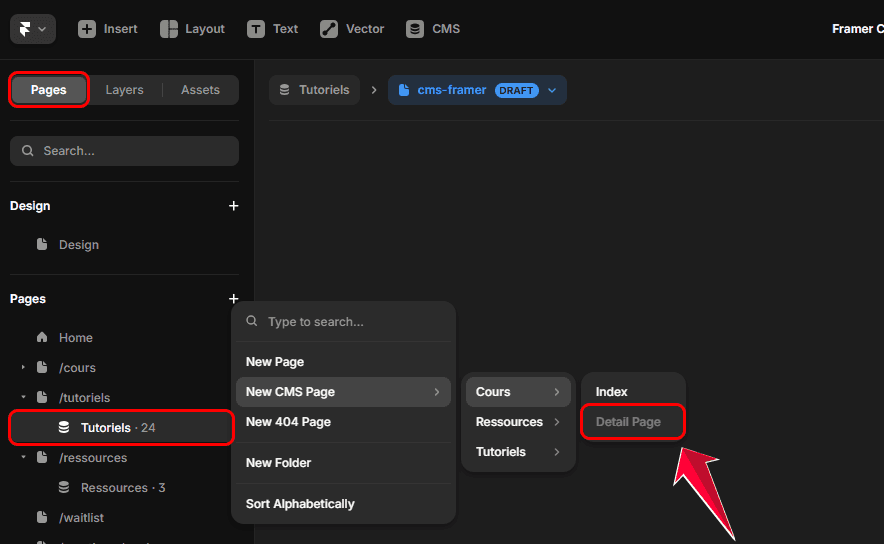884x544 pixels.
Task: Select the Text tool icon
Action: coord(255,29)
